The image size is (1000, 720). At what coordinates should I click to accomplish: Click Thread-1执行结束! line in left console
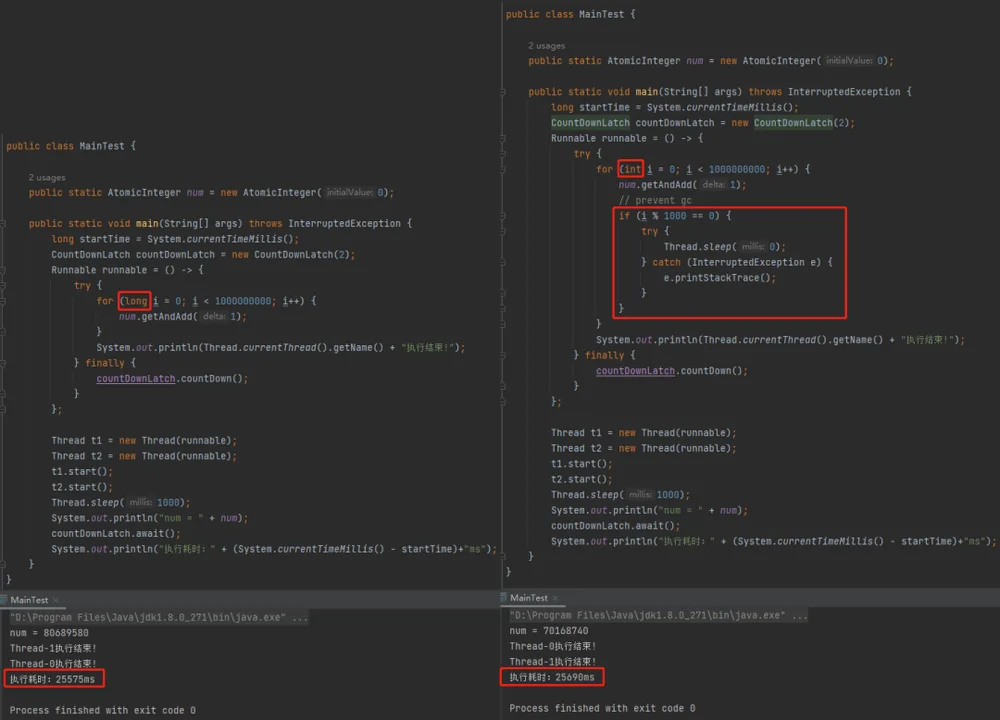point(53,649)
